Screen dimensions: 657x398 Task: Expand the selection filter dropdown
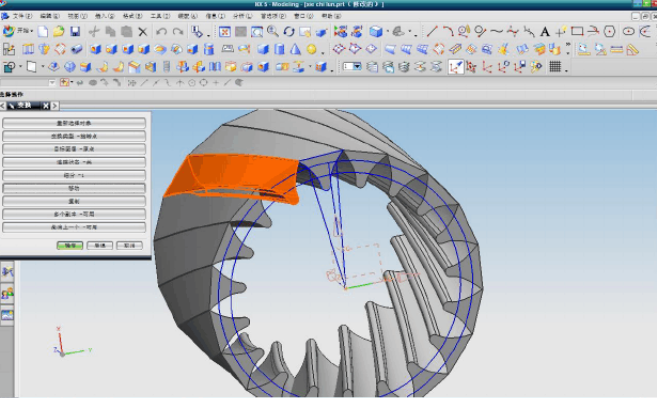pyautogui.click(x=52, y=83)
